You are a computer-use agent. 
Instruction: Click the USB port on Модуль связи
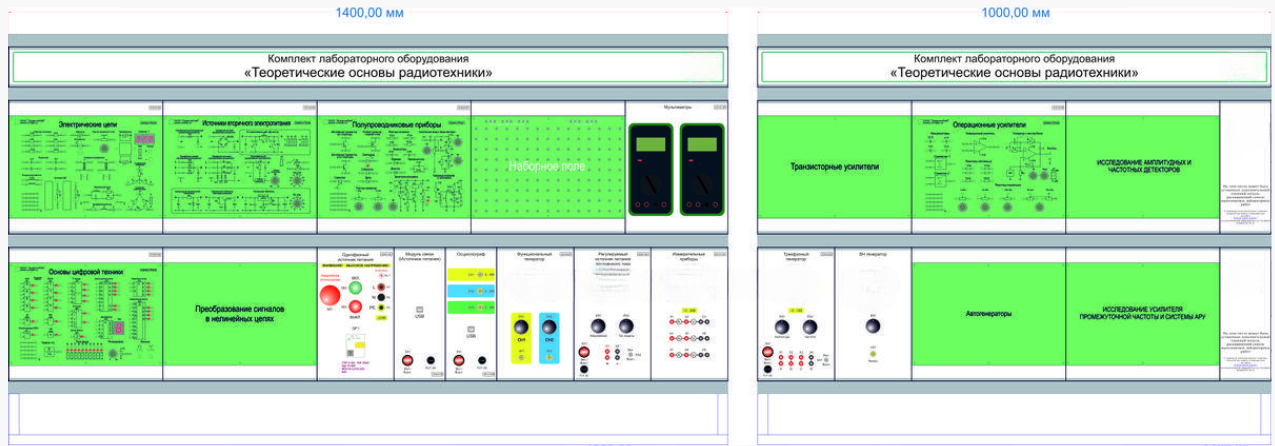pos(420,309)
